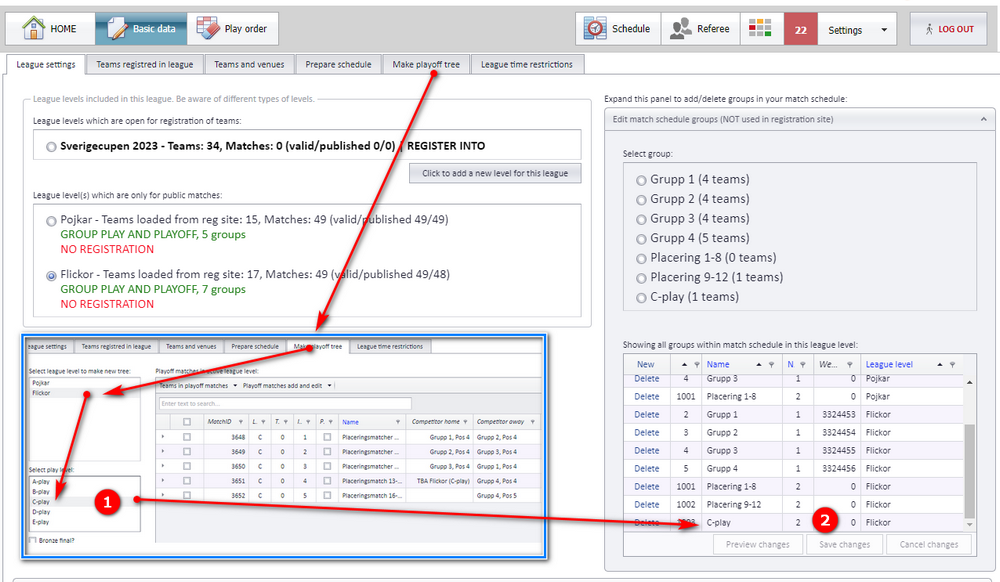Open the Schedule clock icon

click(x=595, y=29)
